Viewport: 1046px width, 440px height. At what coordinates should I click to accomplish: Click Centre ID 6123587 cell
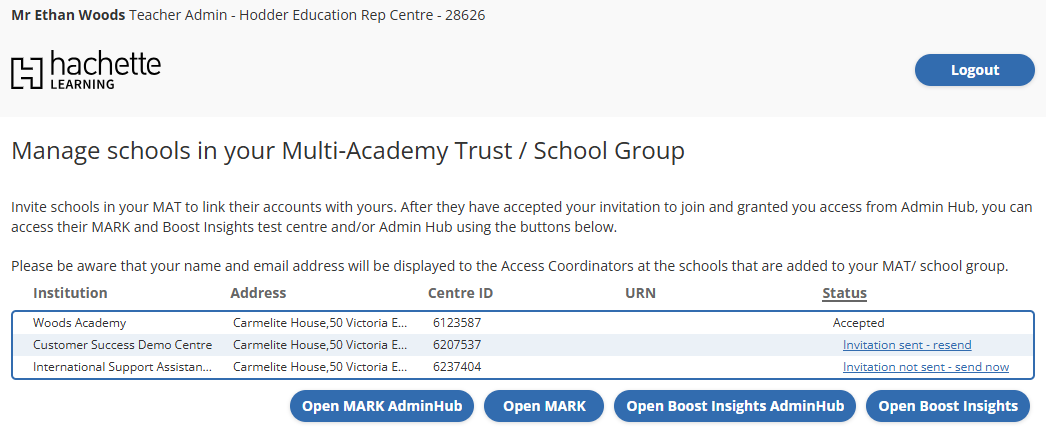point(457,323)
